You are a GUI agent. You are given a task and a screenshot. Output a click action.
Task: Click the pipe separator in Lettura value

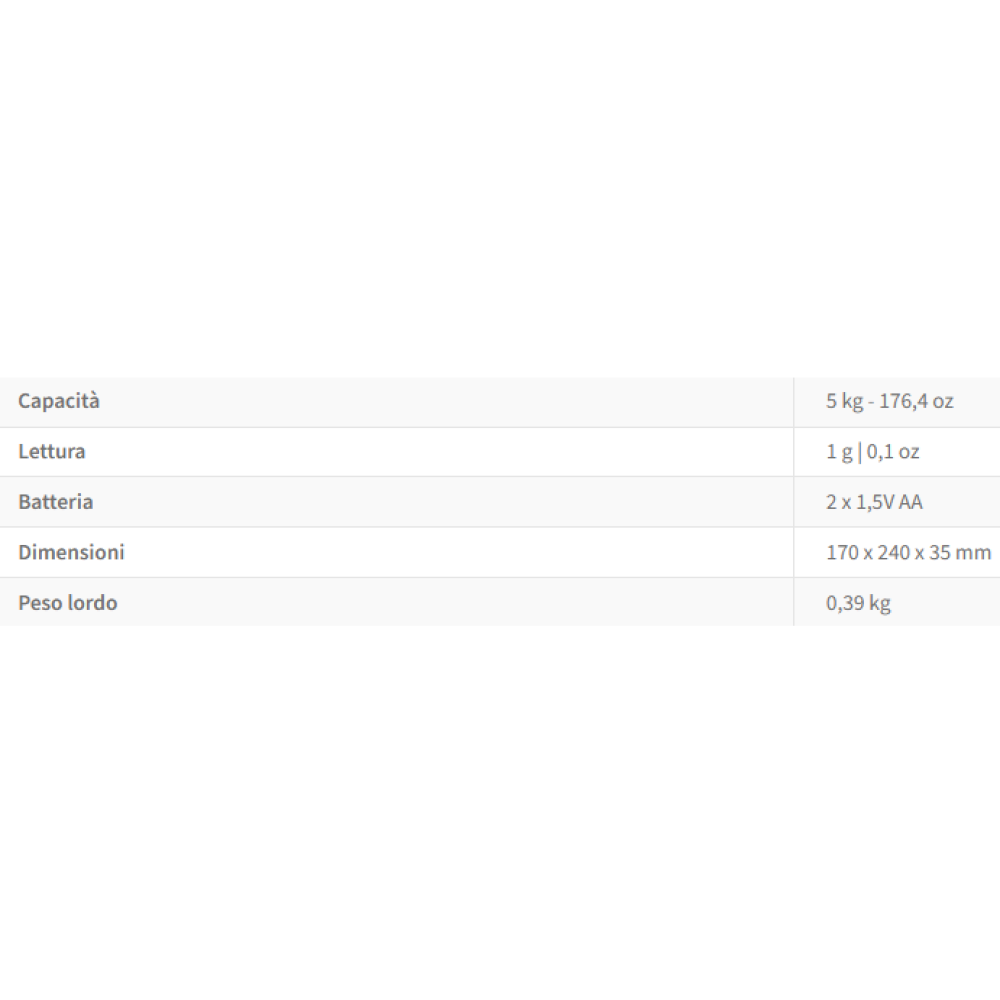pos(859,452)
